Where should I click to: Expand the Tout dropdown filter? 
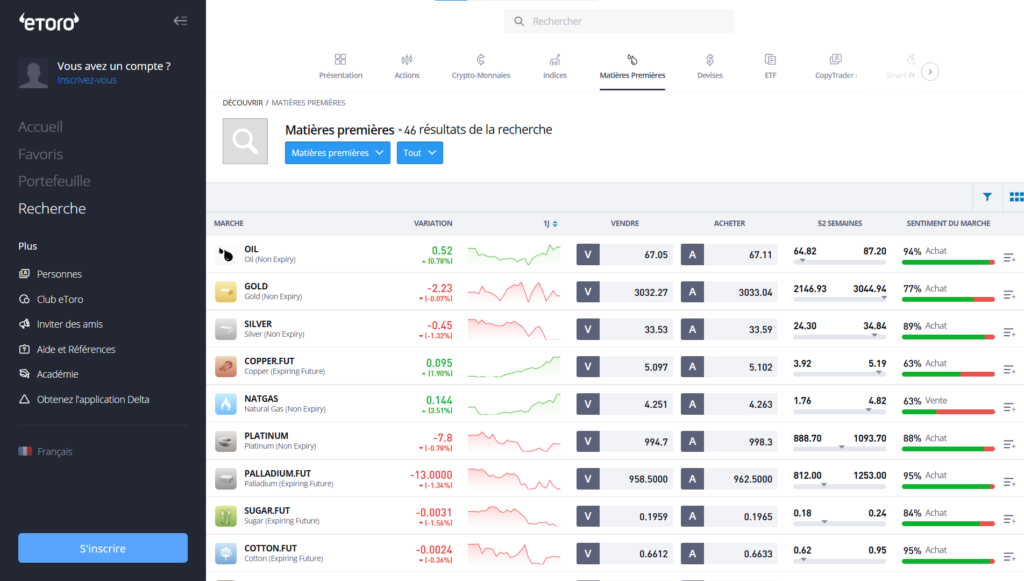[420, 153]
